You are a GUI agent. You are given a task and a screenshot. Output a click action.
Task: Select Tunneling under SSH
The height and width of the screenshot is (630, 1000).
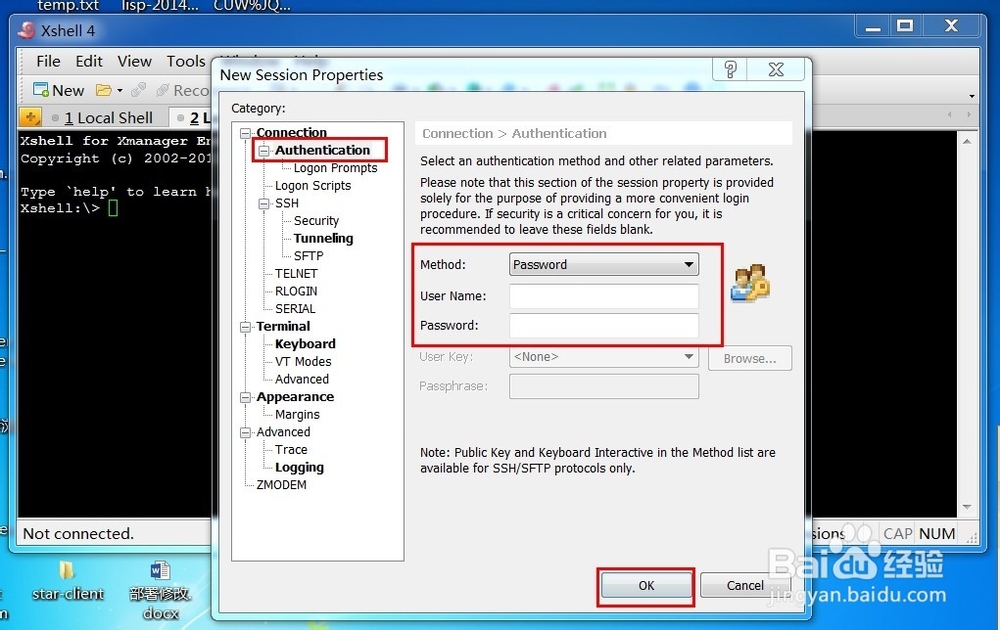click(x=323, y=238)
